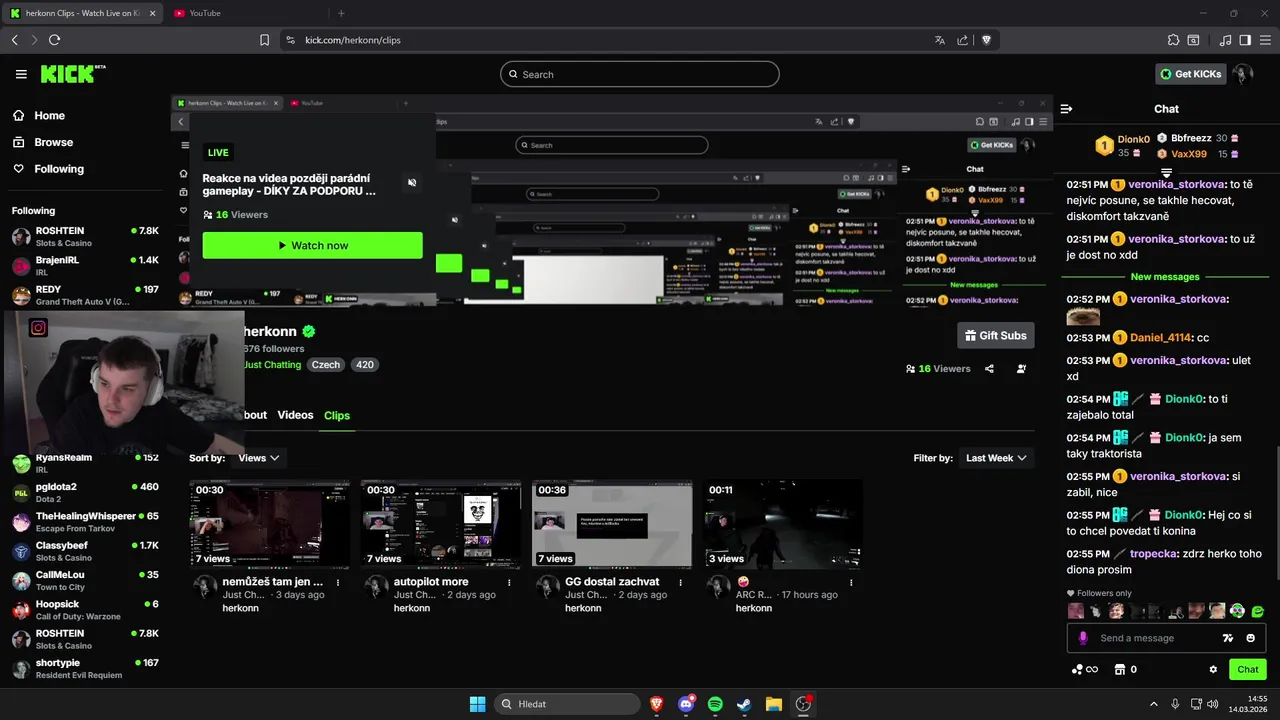1280x720 pixels.
Task: Open the Instagram overlay icon on webcam
Action: pyautogui.click(x=38, y=327)
